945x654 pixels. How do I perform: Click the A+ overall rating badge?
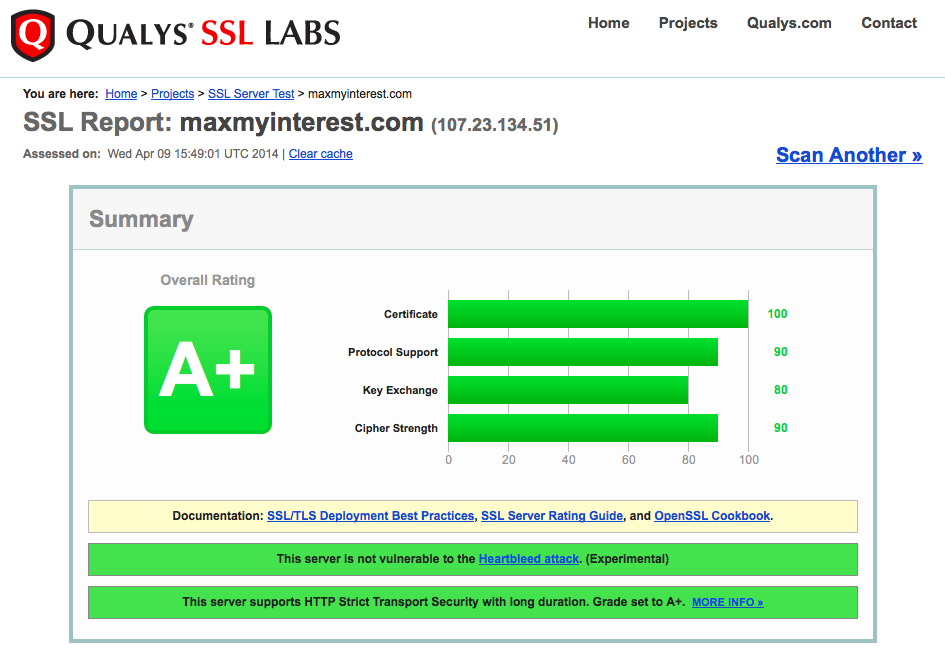tap(208, 370)
